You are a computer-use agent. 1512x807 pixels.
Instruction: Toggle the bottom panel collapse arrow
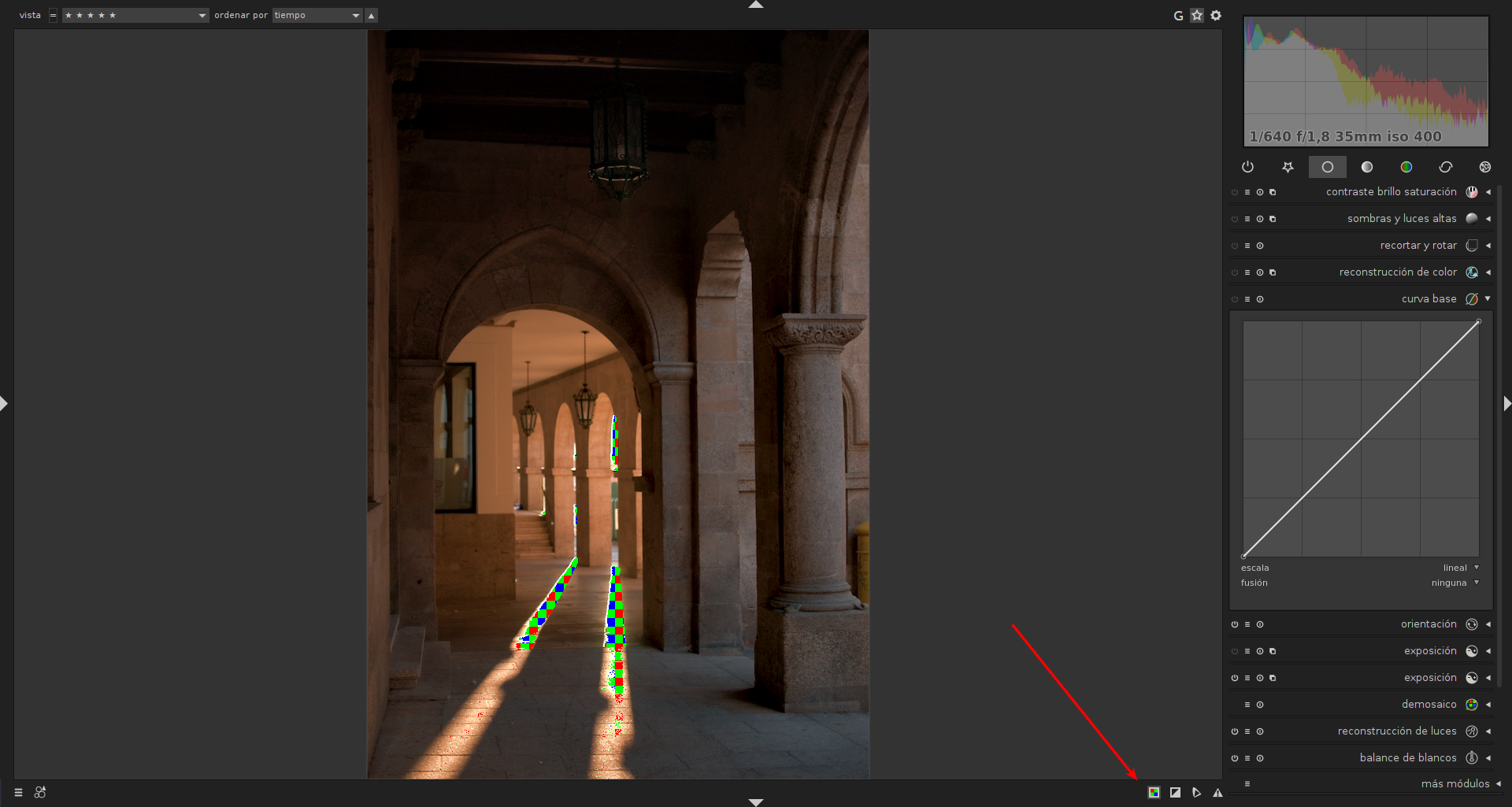coord(756,802)
